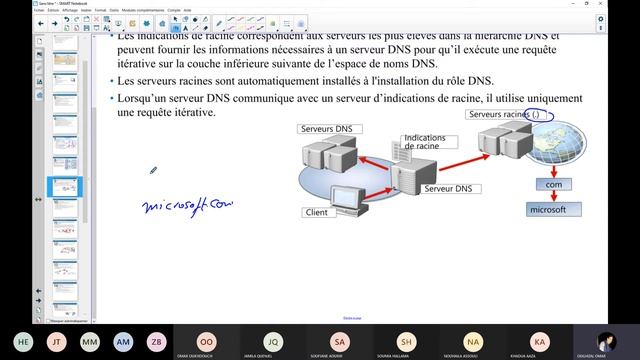Pick the red pen style swatch
640x360 pixels.
point(240,19)
